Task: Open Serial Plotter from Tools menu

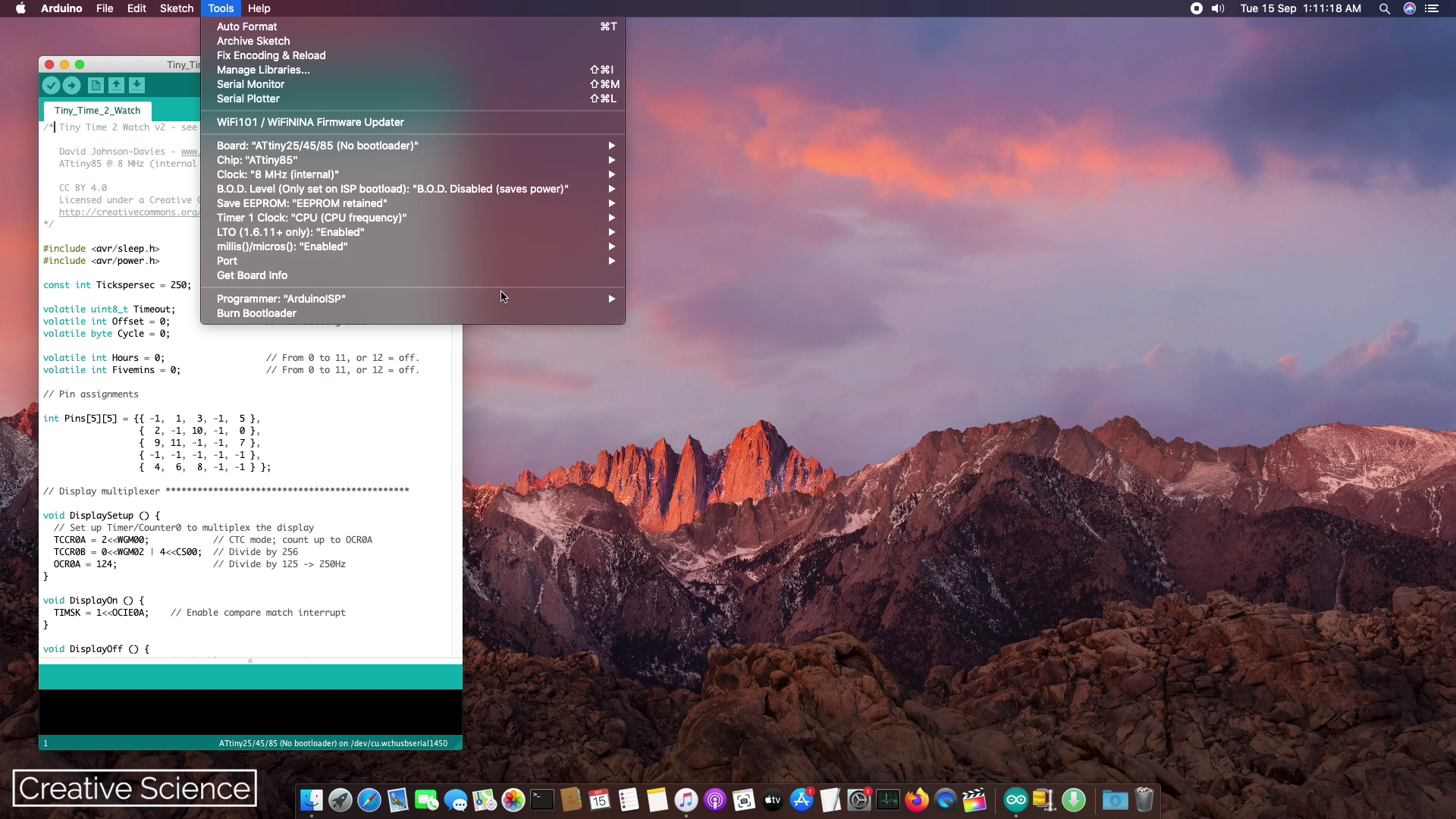Action: 413,99
